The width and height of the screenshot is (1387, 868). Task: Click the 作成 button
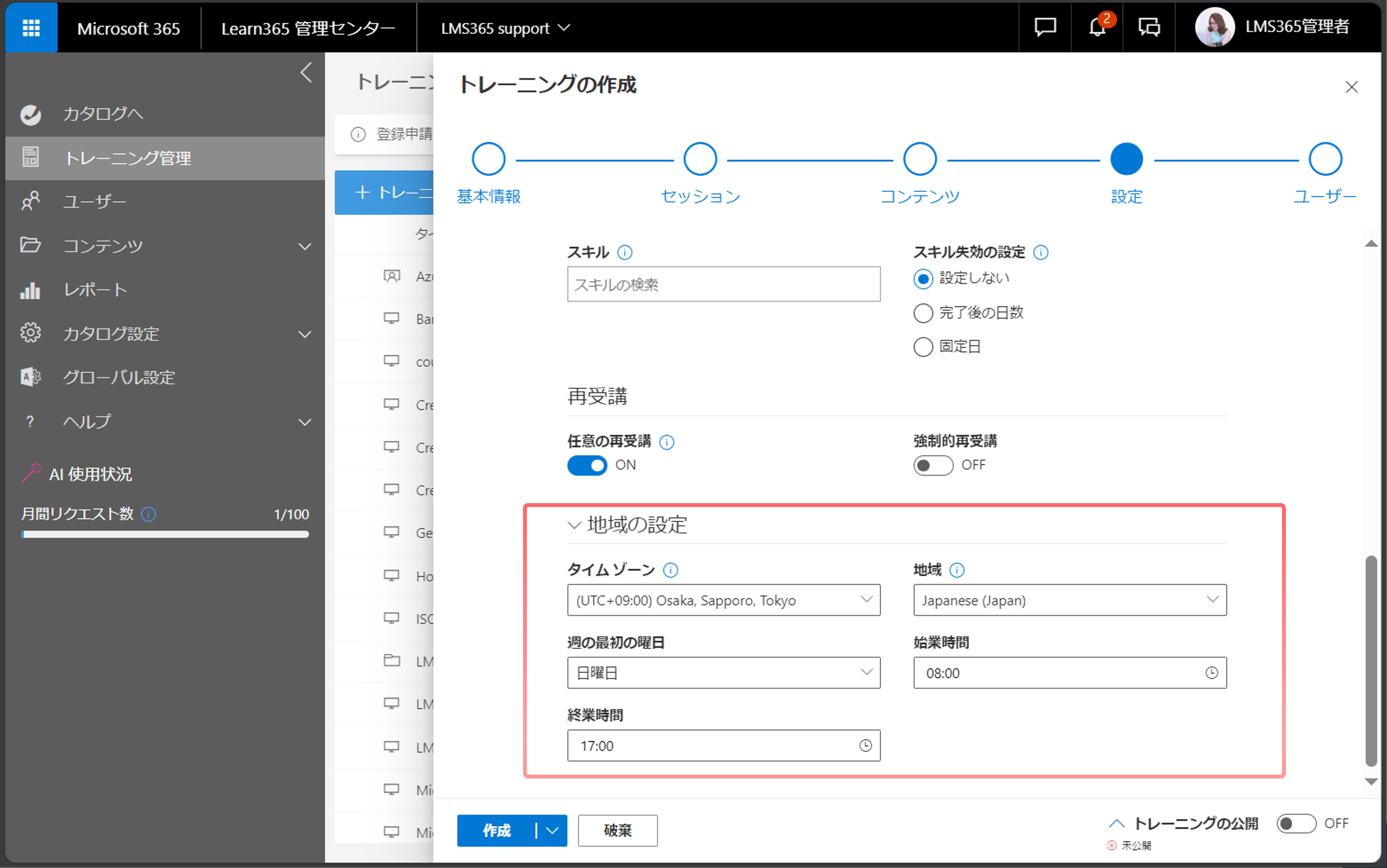coord(497,831)
